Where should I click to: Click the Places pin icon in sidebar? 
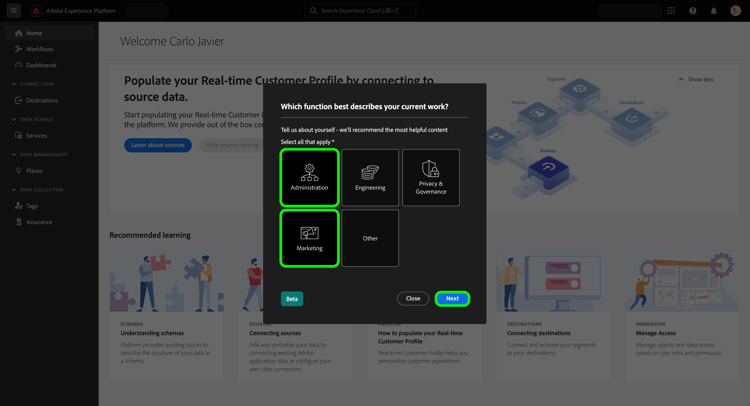coord(19,171)
